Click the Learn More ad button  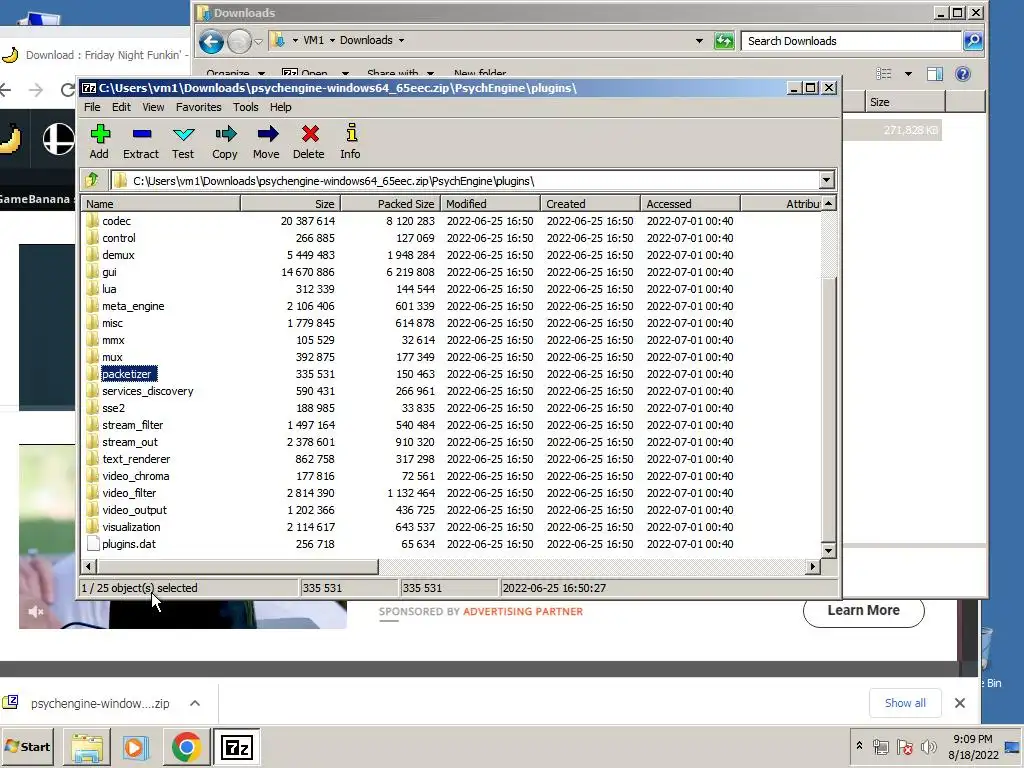863,610
